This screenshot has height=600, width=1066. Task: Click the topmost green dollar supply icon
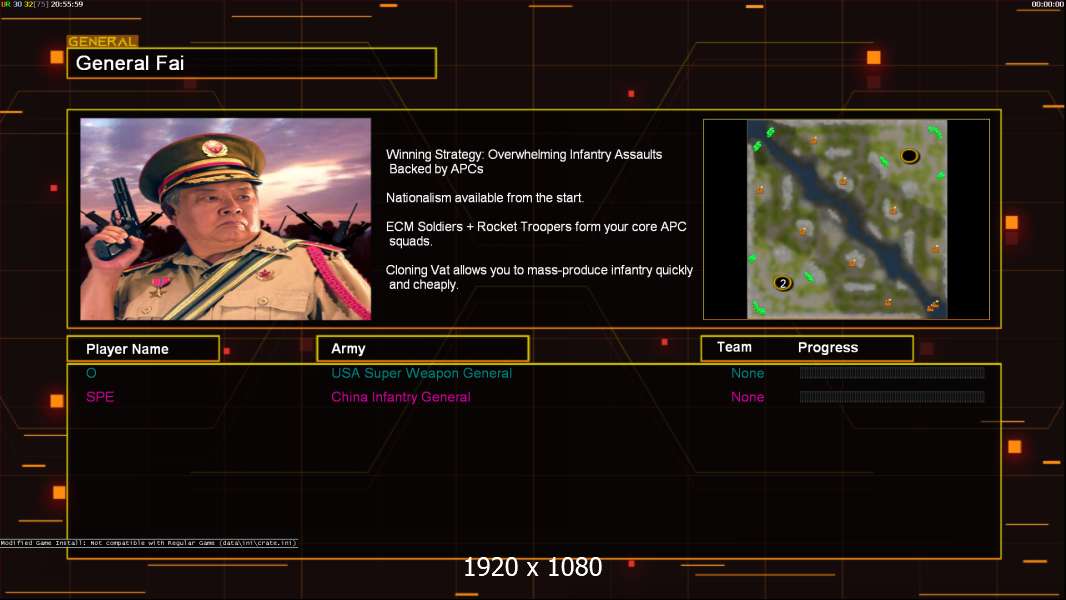(771, 132)
